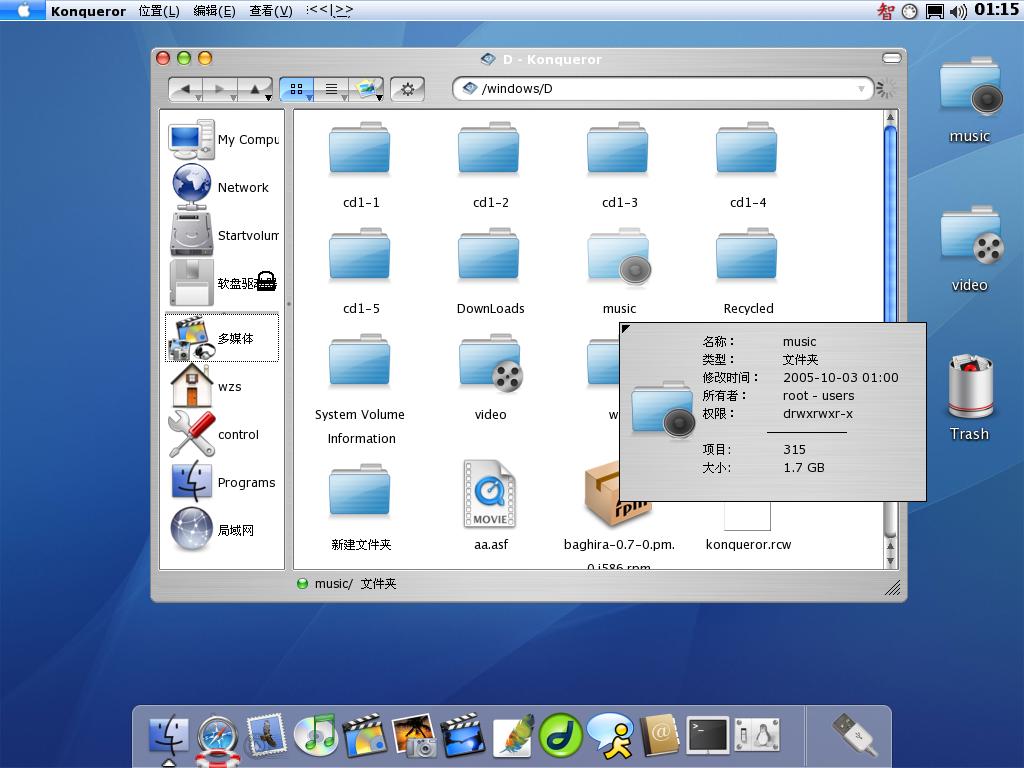Select the cd1-1 folder

pos(360,165)
